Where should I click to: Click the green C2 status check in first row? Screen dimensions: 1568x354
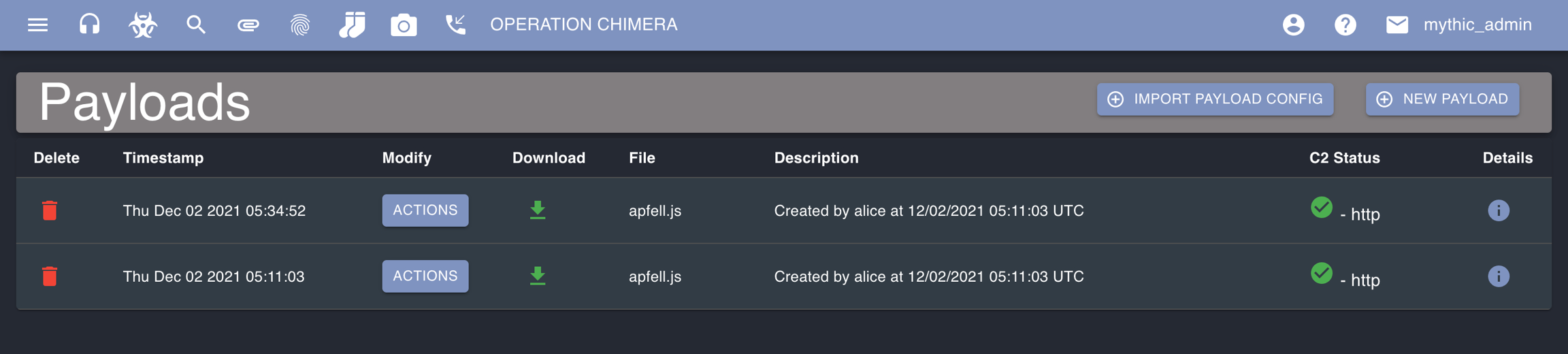tap(1321, 208)
